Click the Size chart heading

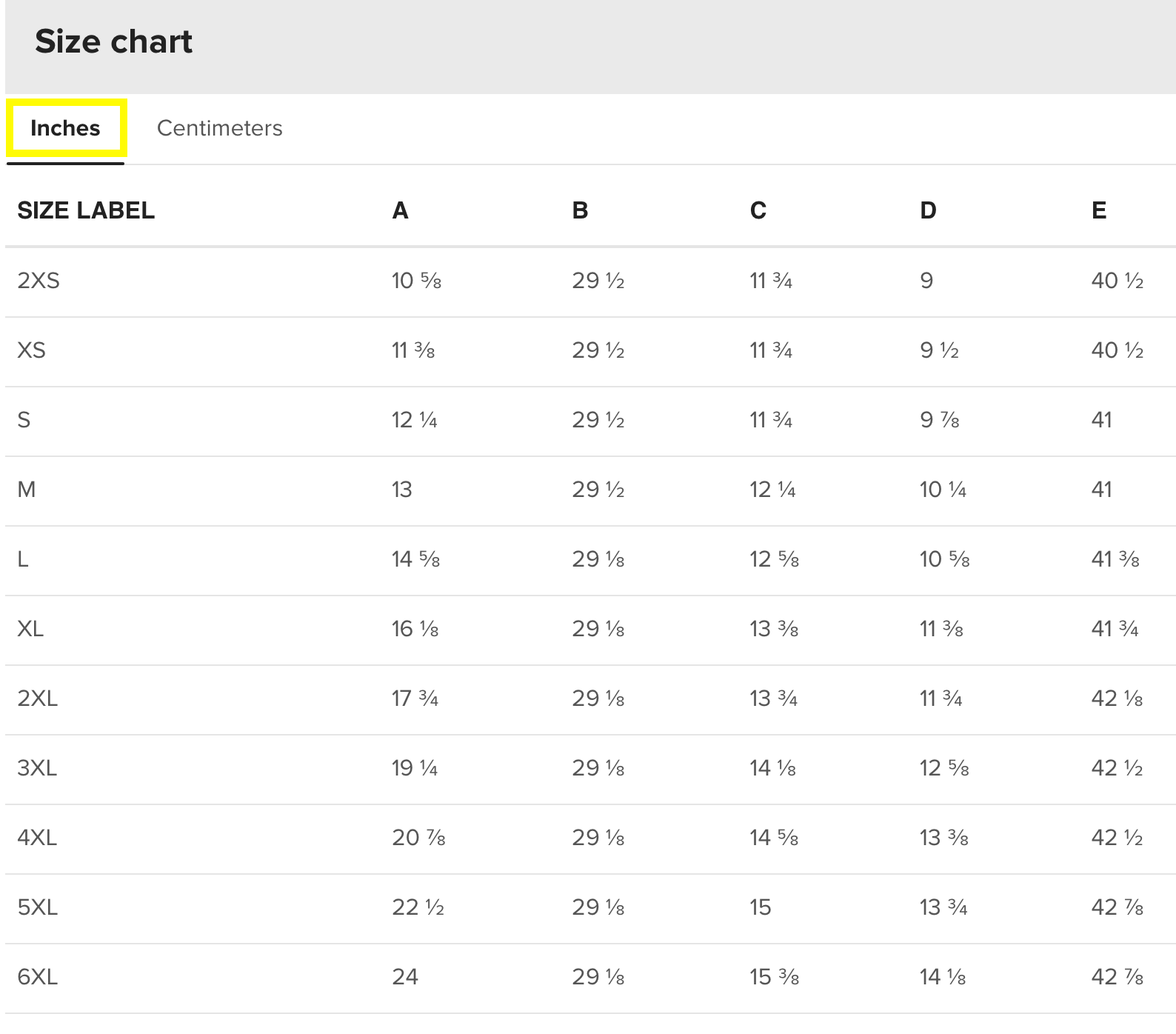coord(113,41)
